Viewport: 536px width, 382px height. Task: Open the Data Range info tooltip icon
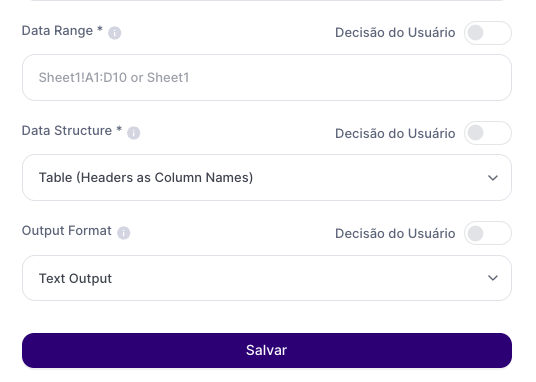point(115,33)
